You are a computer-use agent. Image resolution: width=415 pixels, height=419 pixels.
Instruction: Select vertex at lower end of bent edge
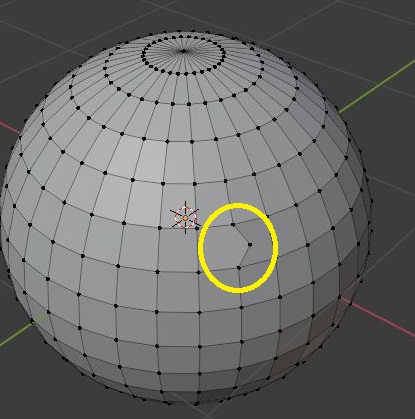239,268
